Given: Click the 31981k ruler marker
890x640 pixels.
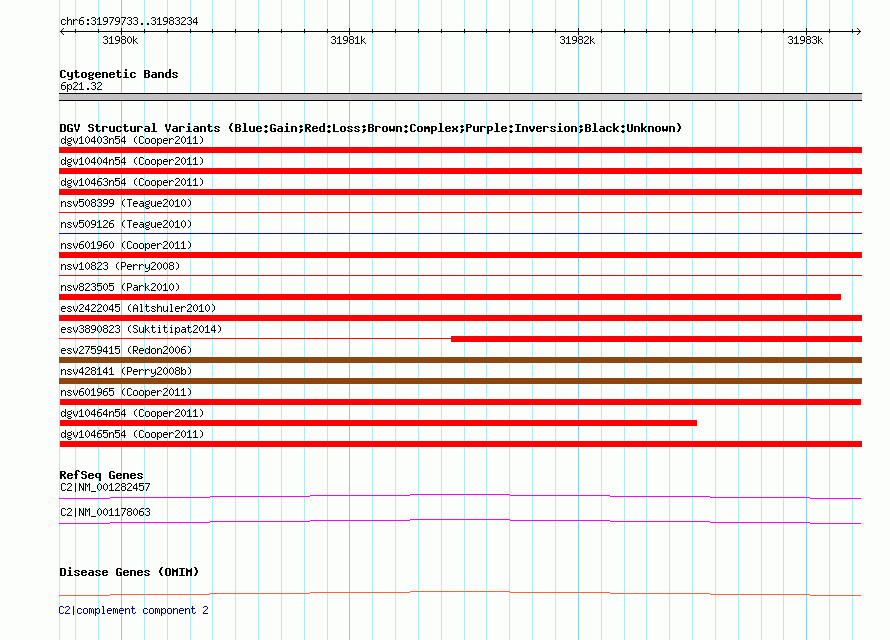Looking at the screenshot, I should coord(348,40).
